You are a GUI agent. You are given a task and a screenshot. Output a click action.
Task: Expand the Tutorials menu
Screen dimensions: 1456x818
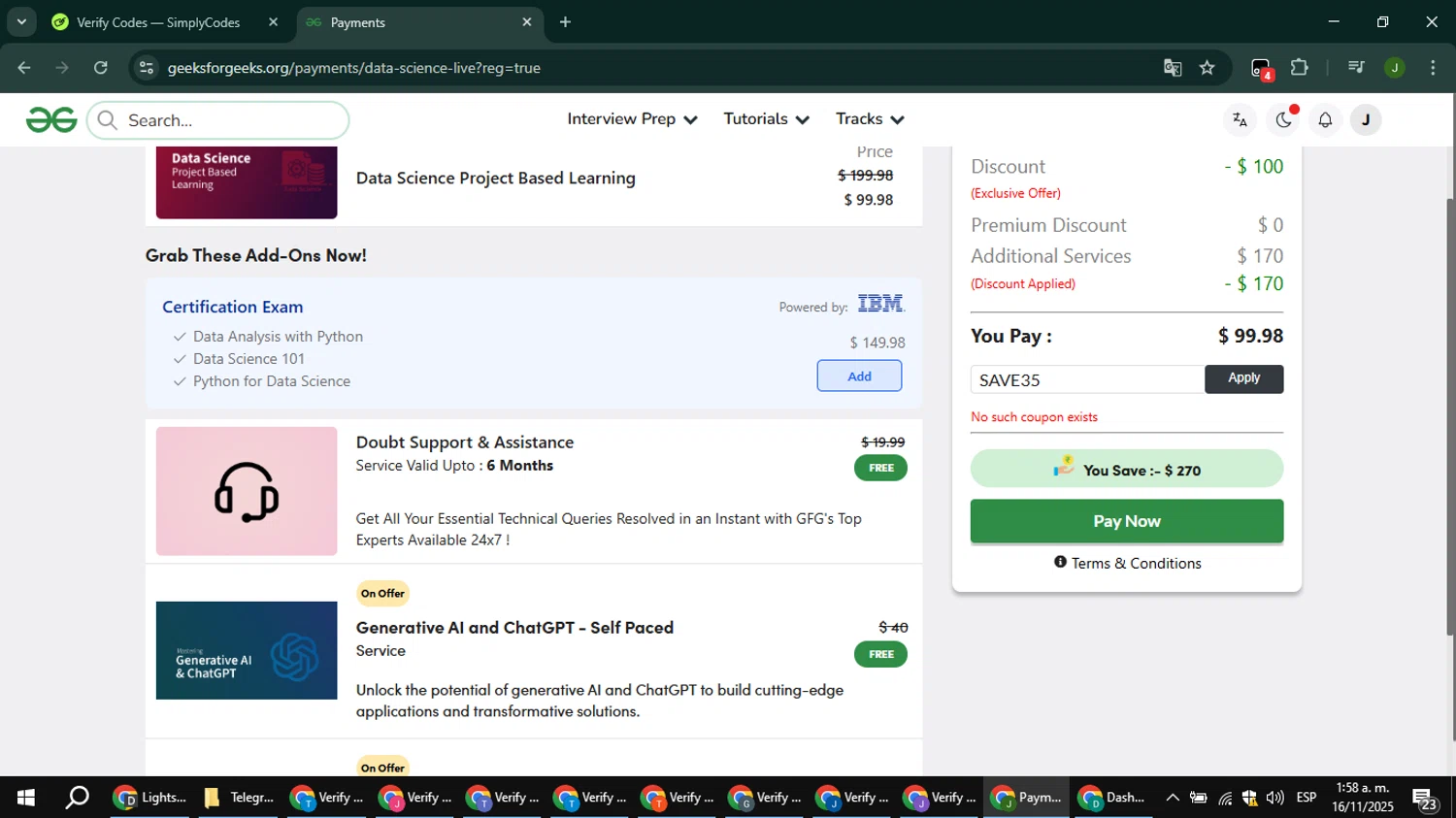[766, 119]
